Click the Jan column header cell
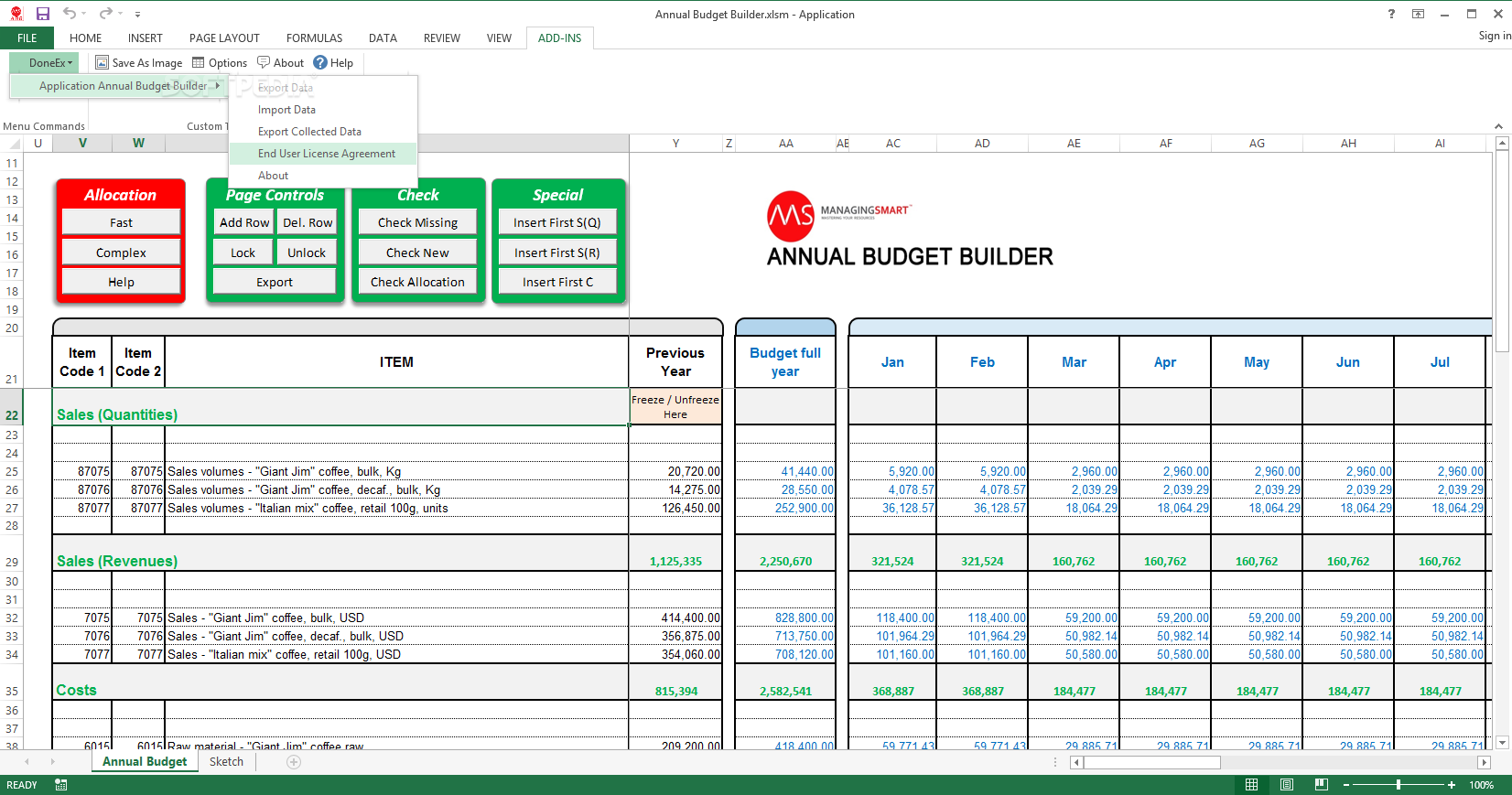This screenshot has width=1512, height=795. [x=892, y=362]
